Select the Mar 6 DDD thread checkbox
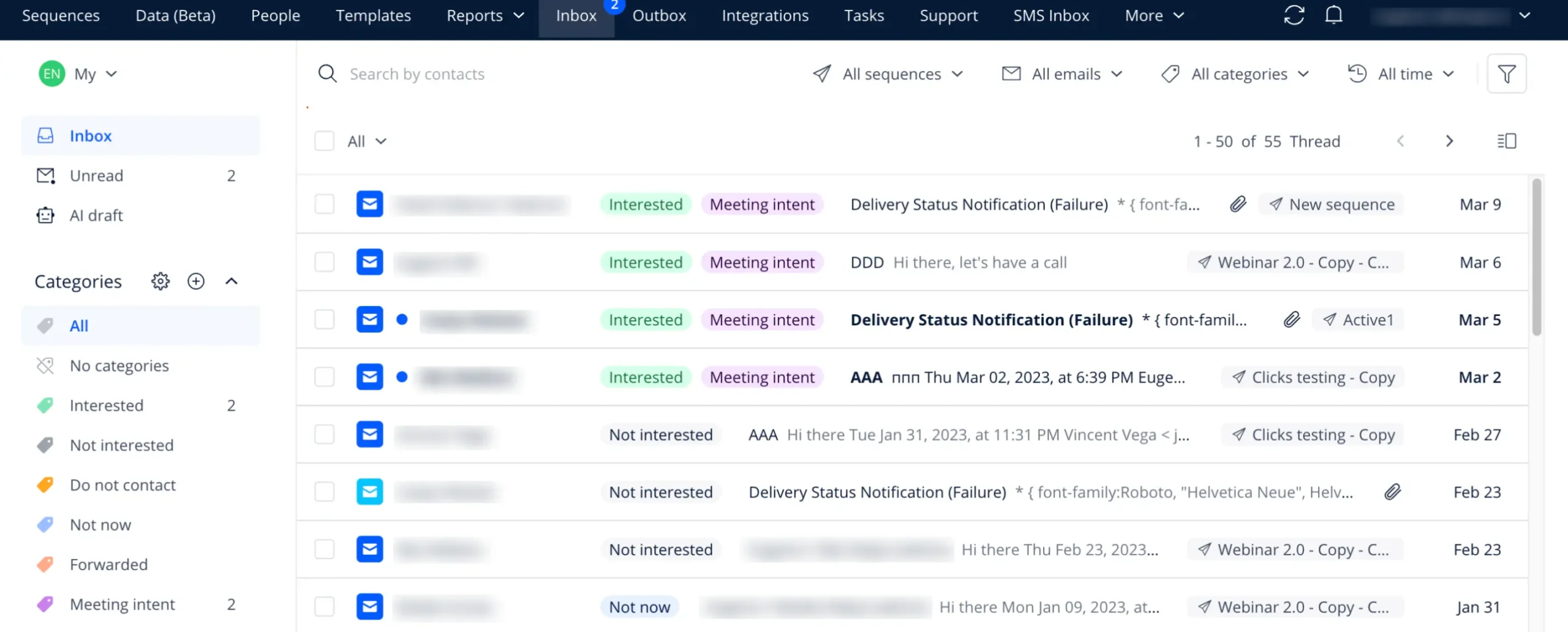The height and width of the screenshot is (632, 1568). click(x=325, y=262)
